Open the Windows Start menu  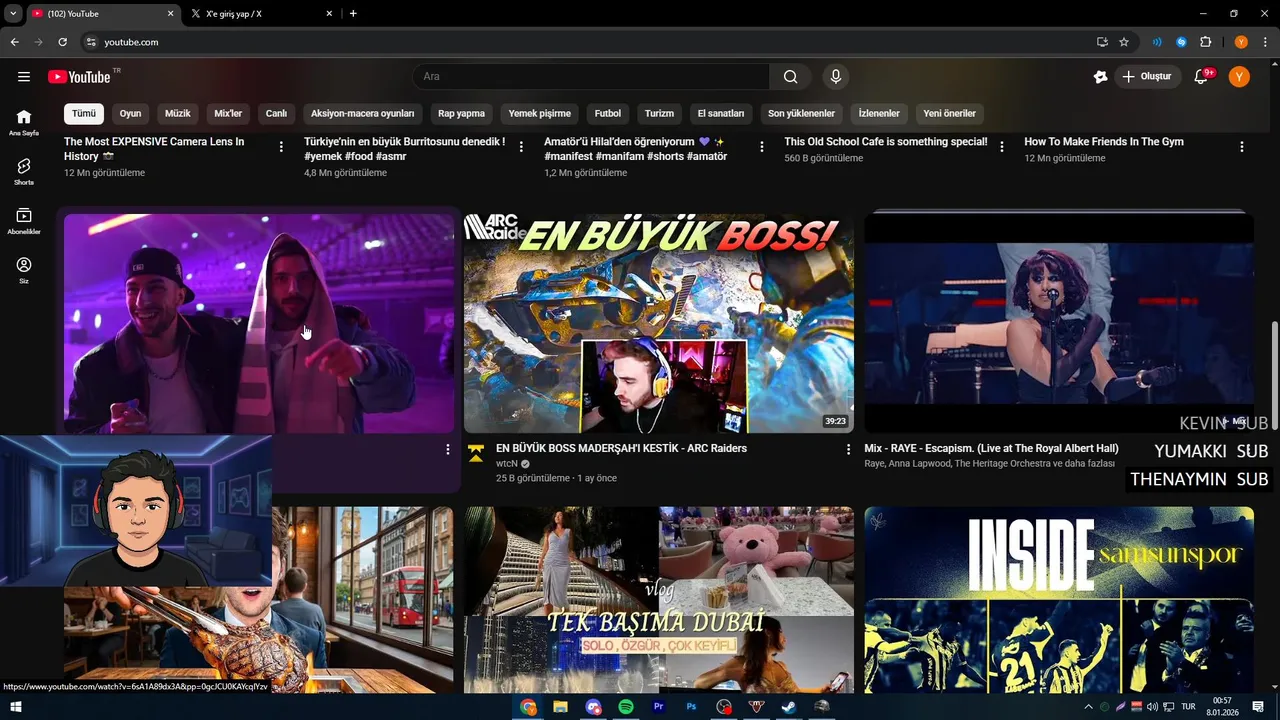coord(15,707)
